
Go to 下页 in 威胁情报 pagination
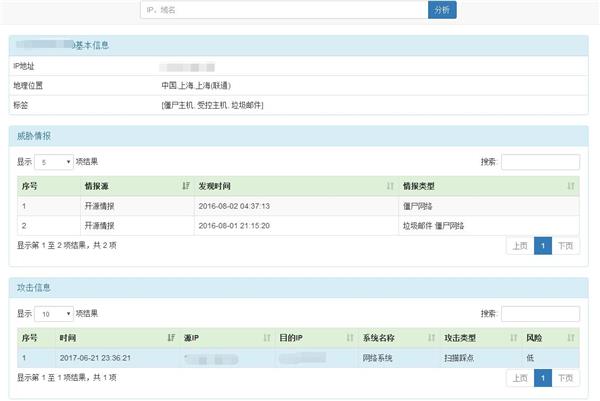pos(566,246)
